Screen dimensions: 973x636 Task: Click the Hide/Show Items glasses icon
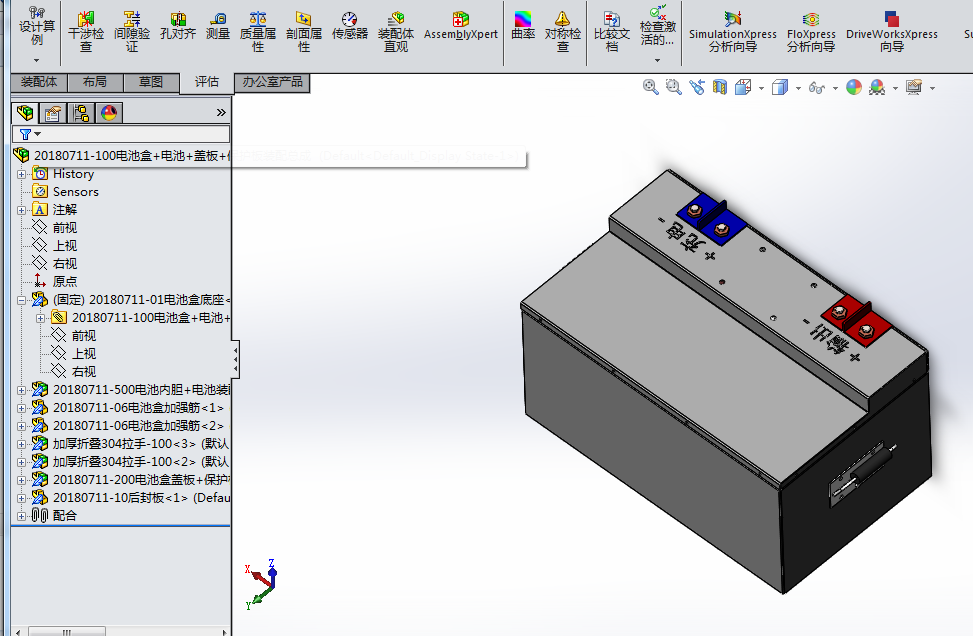(817, 88)
